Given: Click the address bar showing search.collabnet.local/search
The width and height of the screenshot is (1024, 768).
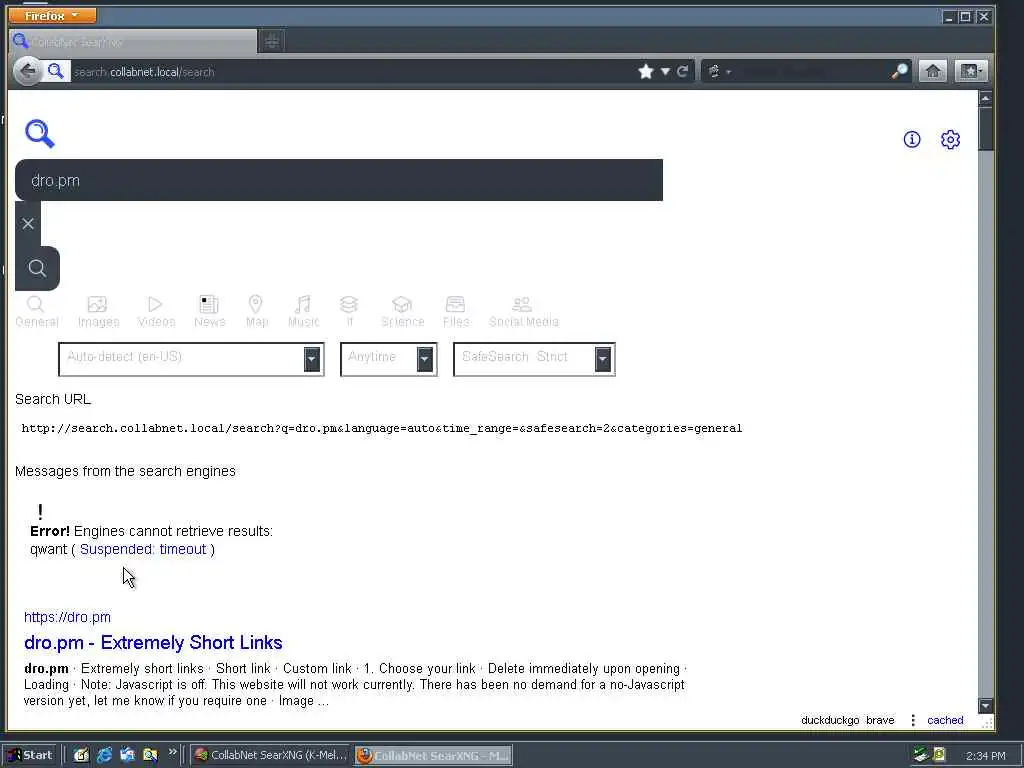Looking at the screenshot, I should point(353,72).
